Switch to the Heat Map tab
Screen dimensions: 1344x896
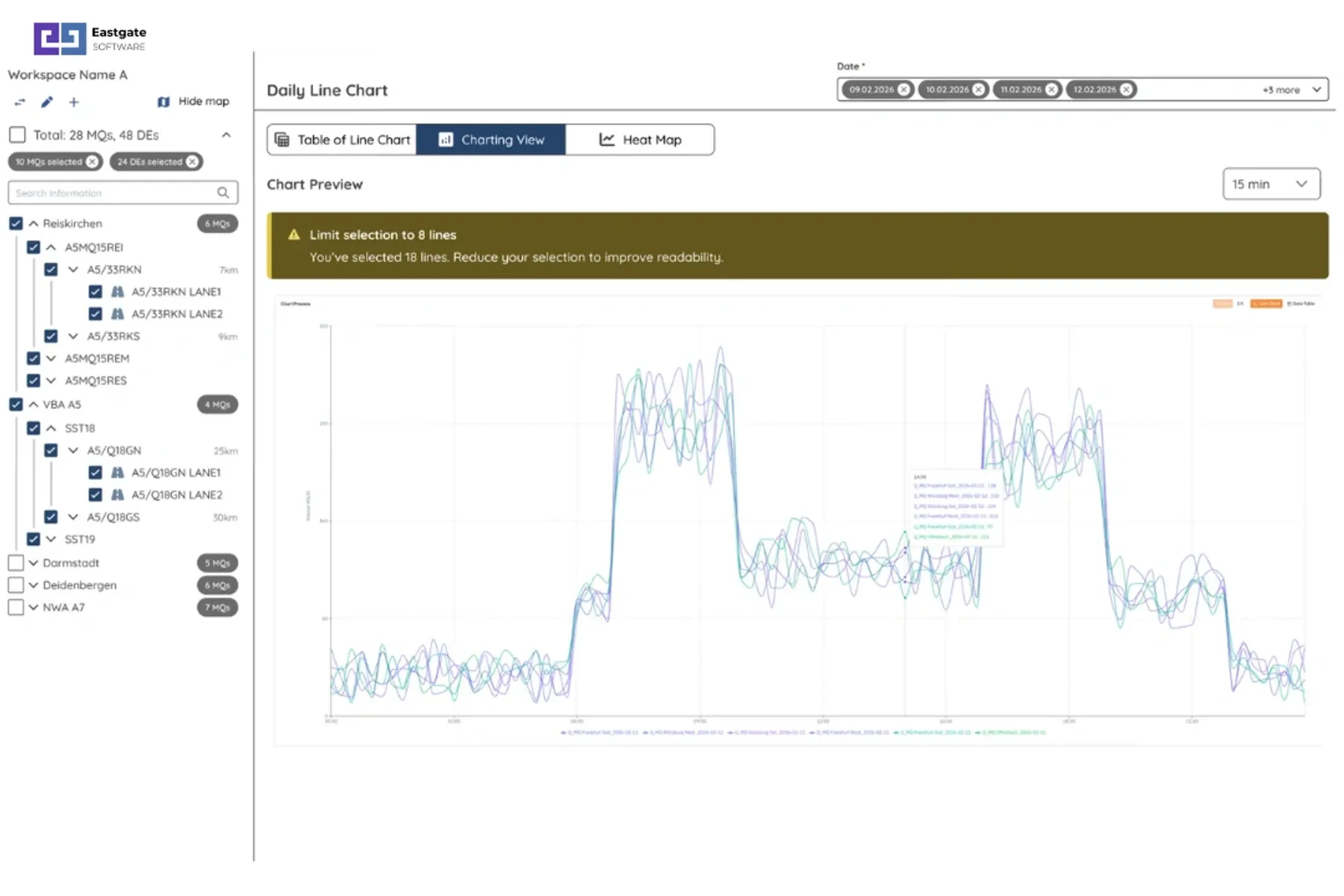(640, 140)
